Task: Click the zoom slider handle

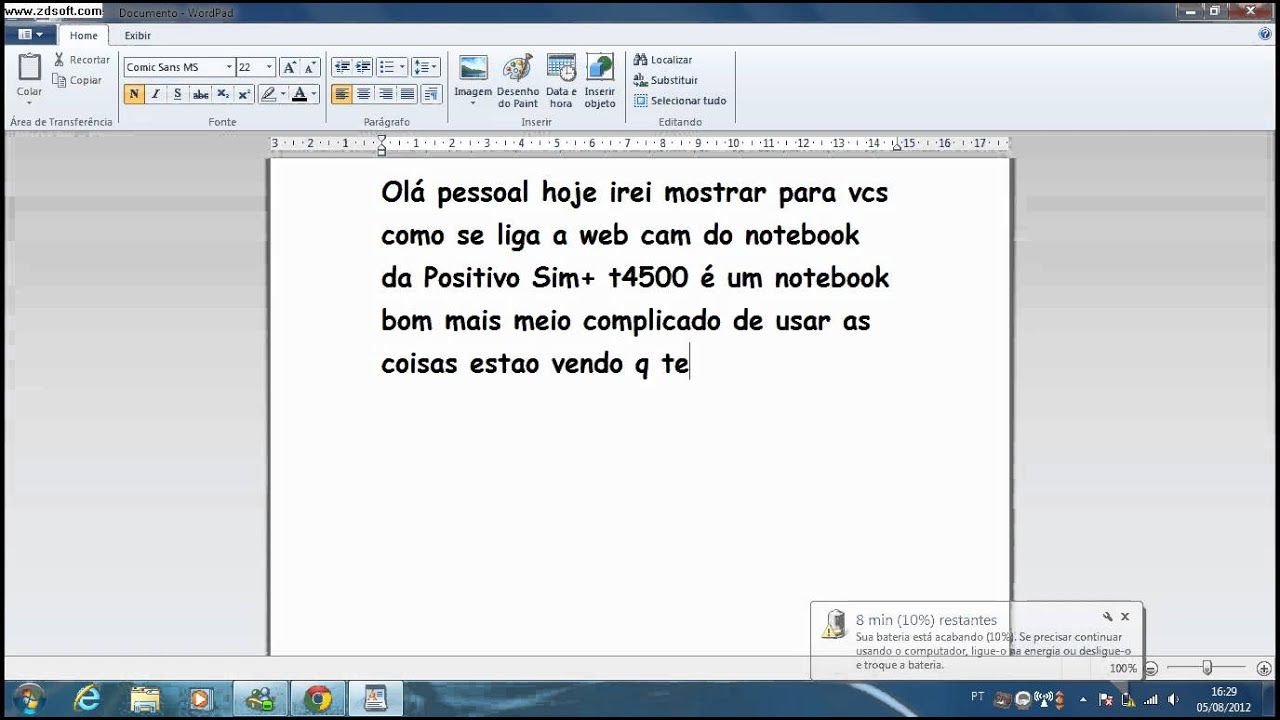Action: coord(1207,668)
